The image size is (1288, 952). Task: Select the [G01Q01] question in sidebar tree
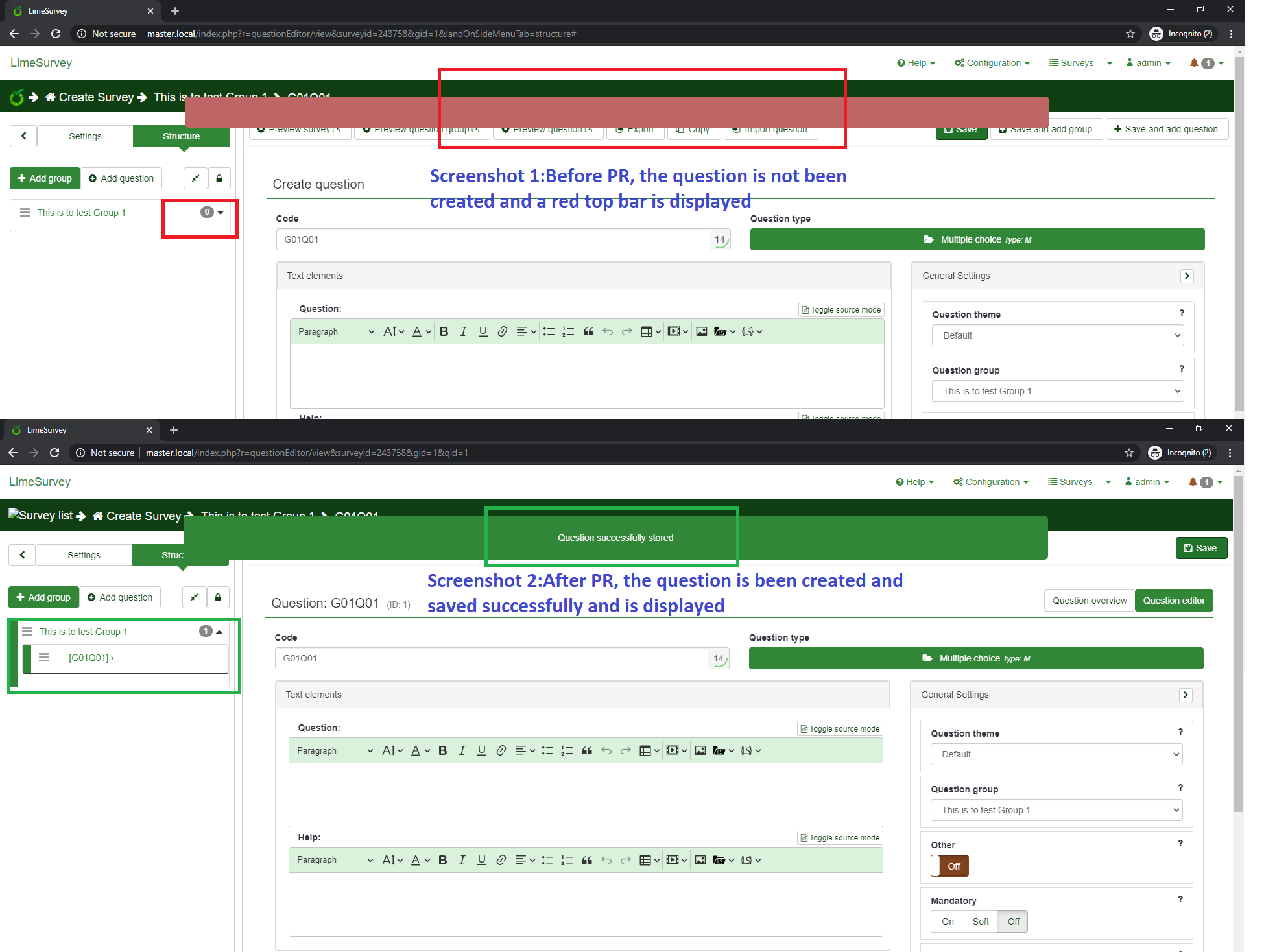(x=89, y=658)
